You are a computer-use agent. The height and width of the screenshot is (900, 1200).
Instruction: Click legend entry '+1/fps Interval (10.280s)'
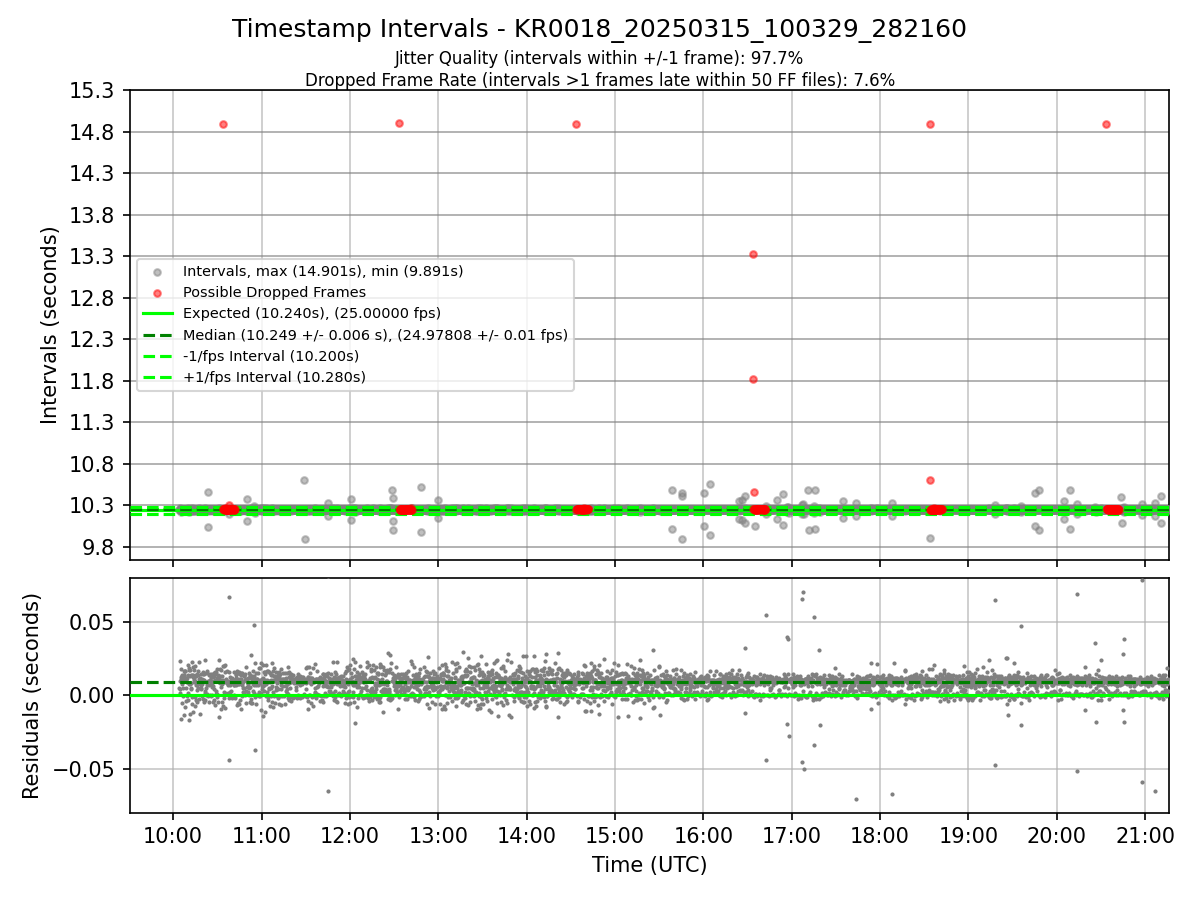pos(273,377)
